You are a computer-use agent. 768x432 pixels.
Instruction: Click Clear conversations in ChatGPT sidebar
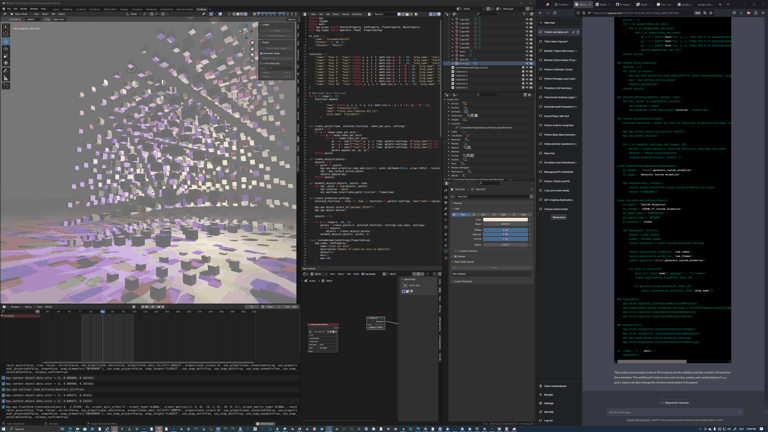coord(554,386)
